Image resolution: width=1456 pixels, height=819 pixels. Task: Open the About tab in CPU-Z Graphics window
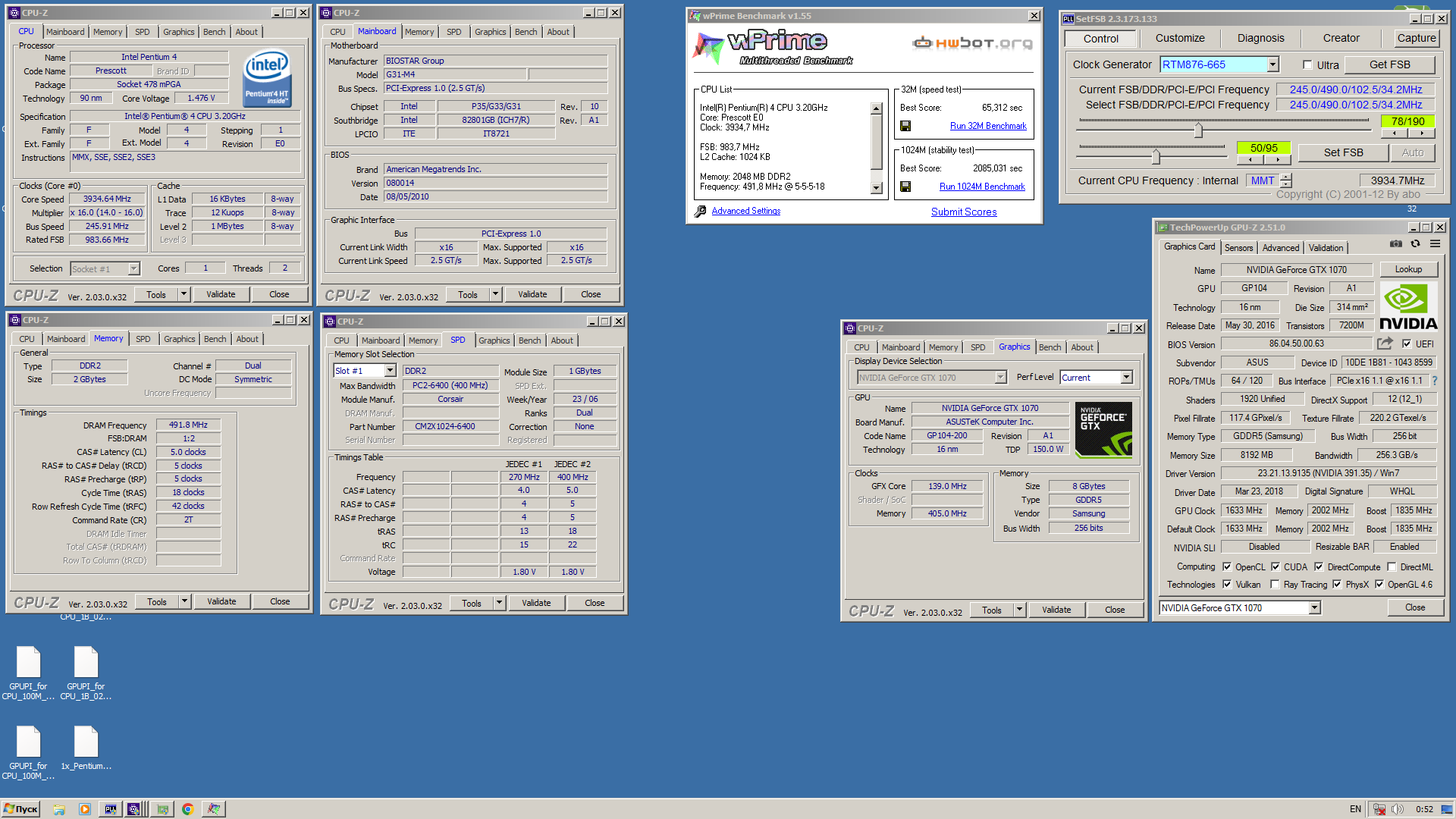tap(1082, 347)
